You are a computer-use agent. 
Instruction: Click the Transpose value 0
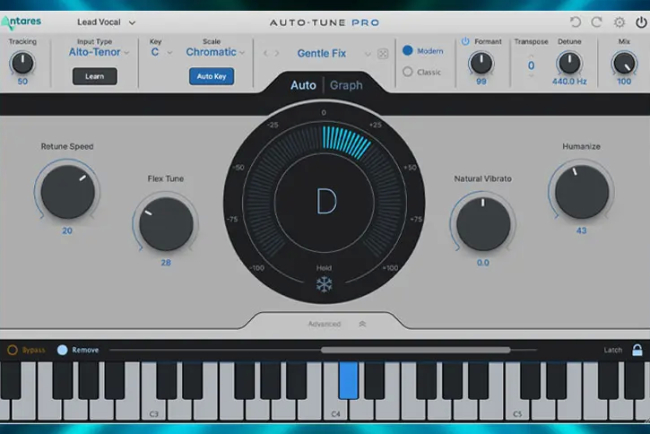tap(531, 65)
